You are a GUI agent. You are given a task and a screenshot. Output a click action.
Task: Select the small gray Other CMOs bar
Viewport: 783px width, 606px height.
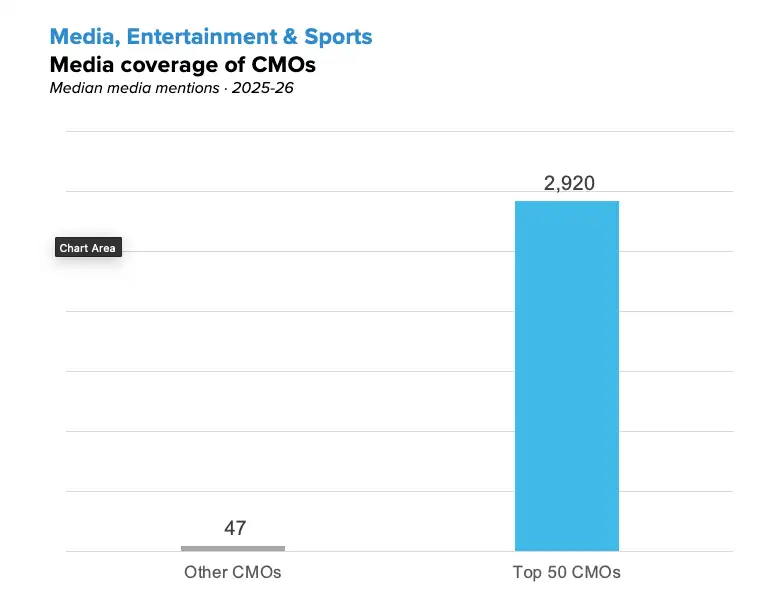233,548
